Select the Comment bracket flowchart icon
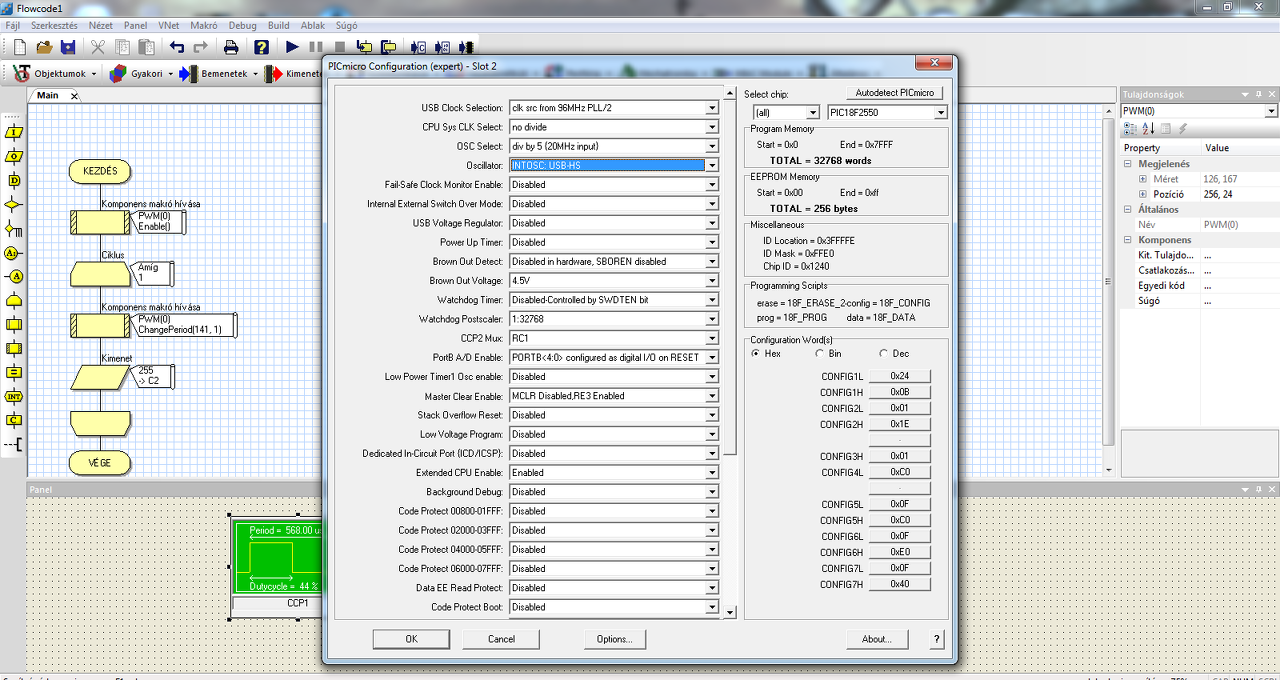The height and width of the screenshot is (680, 1280). [x=14, y=444]
